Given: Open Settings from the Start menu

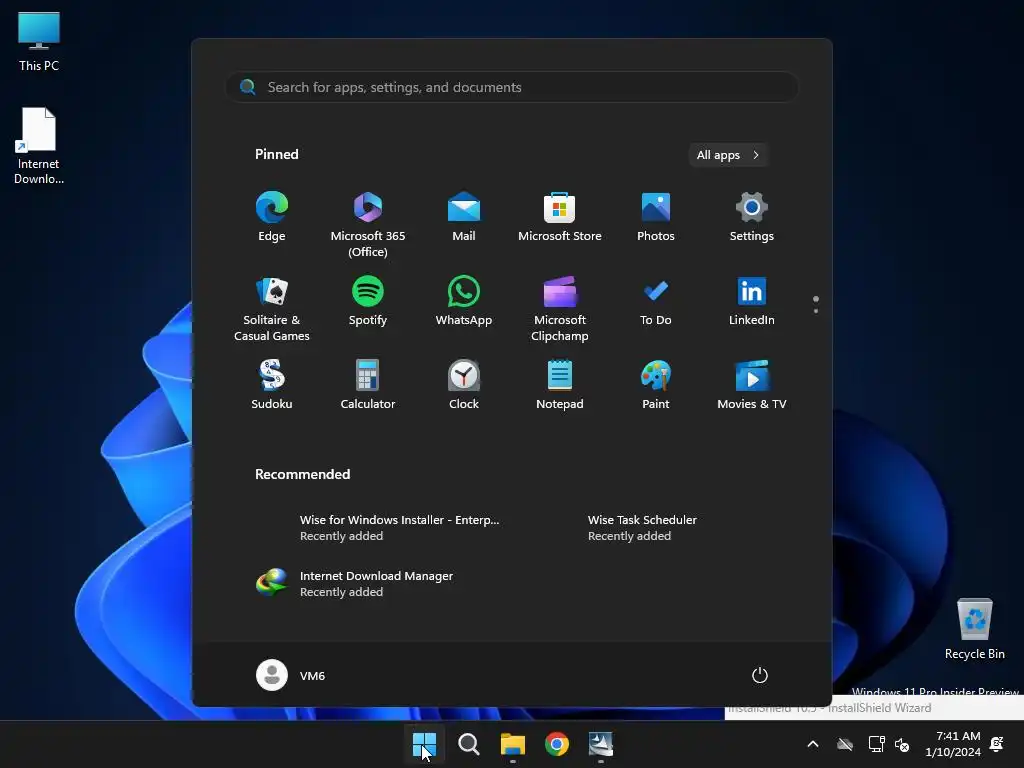Looking at the screenshot, I should point(752,217).
